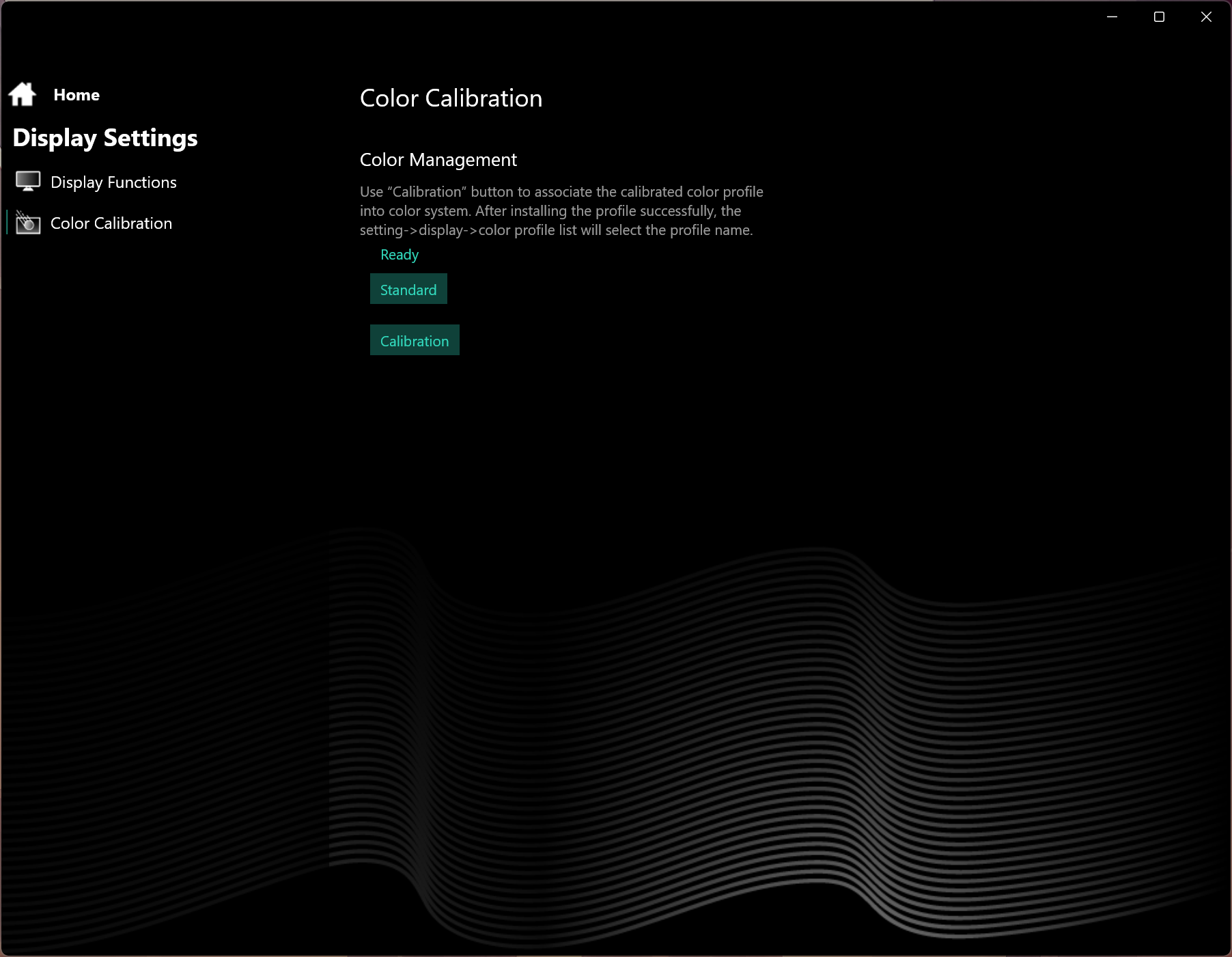The image size is (1232, 957).
Task: Start the Calibration button
Action: (415, 340)
